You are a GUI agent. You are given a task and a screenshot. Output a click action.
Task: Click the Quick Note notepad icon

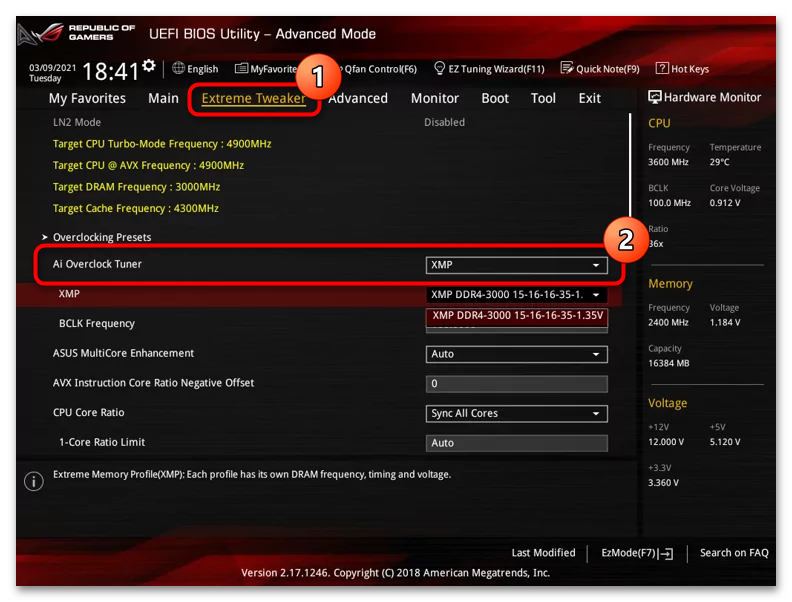click(567, 68)
